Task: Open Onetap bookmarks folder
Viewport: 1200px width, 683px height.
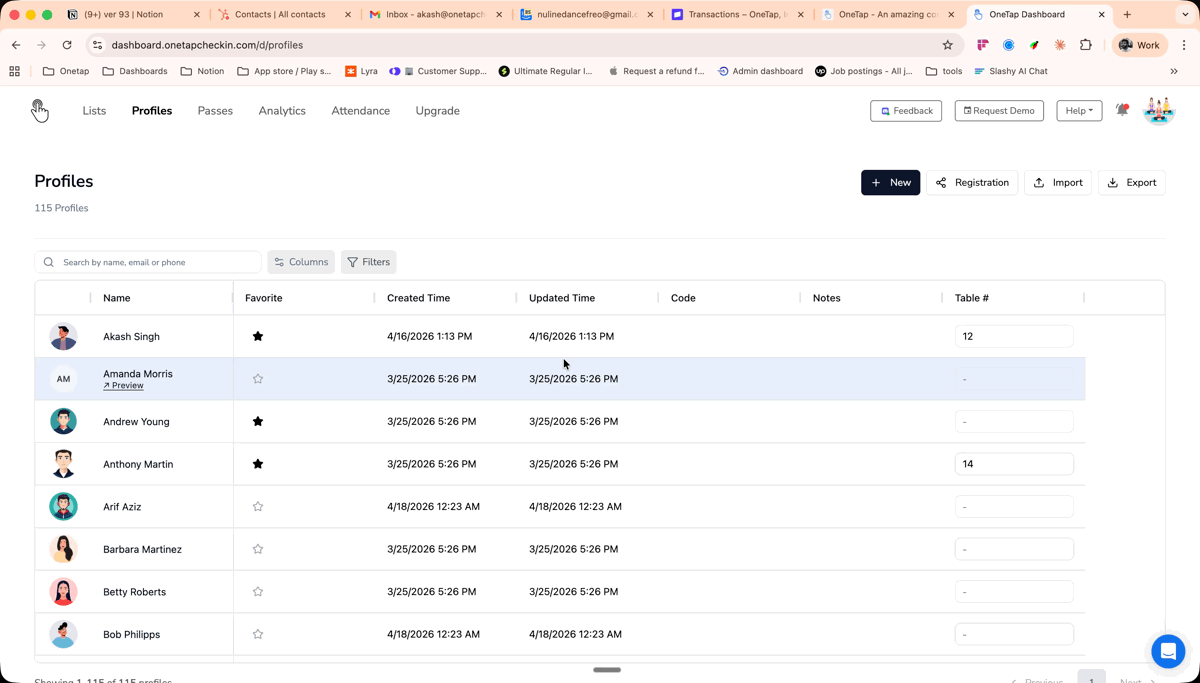Action: pos(66,71)
